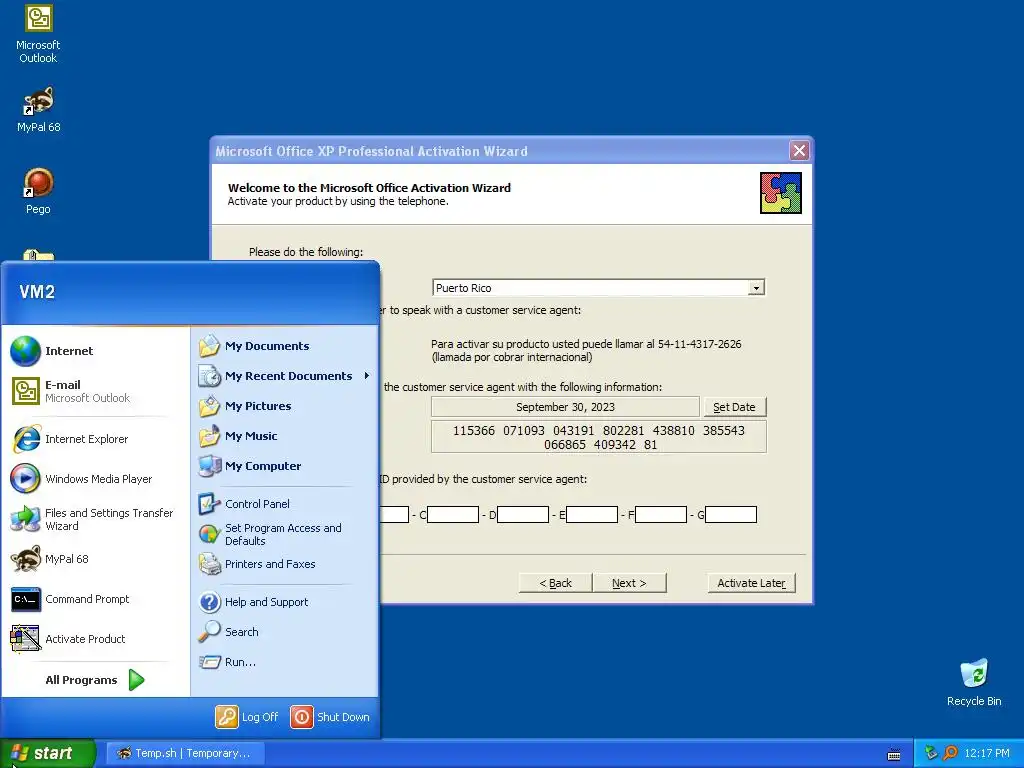Click confirmation ID field F

pos(661,515)
